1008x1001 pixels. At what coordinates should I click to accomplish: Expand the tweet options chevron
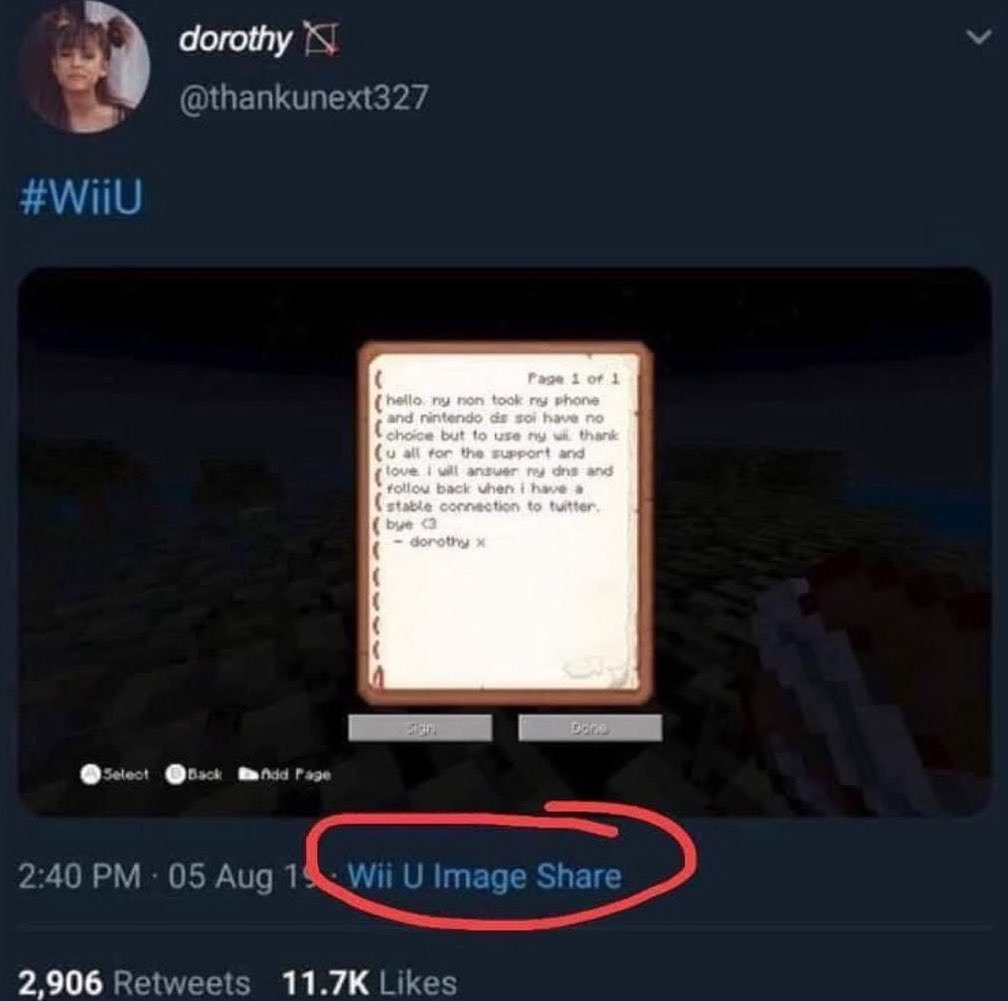point(979,38)
